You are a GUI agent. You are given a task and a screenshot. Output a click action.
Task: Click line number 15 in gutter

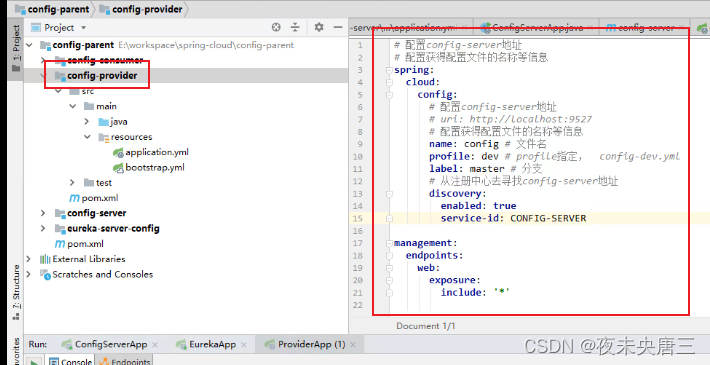coord(359,218)
